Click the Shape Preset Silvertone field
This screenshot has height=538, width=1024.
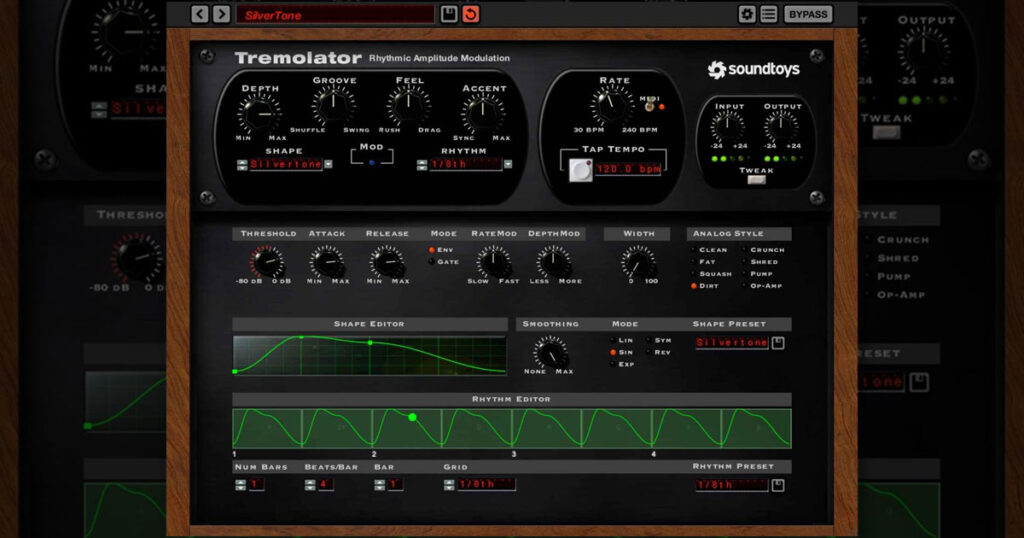[732, 343]
